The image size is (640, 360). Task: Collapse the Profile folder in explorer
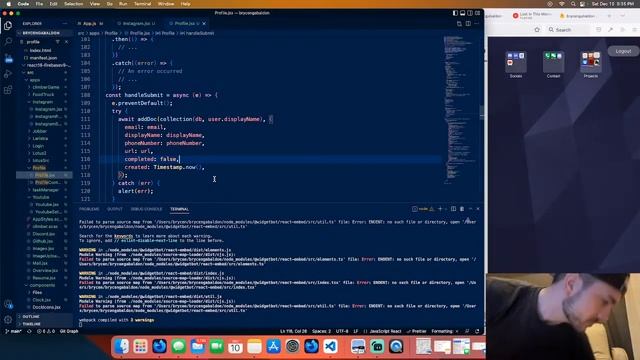pyautogui.click(x=39, y=168)
